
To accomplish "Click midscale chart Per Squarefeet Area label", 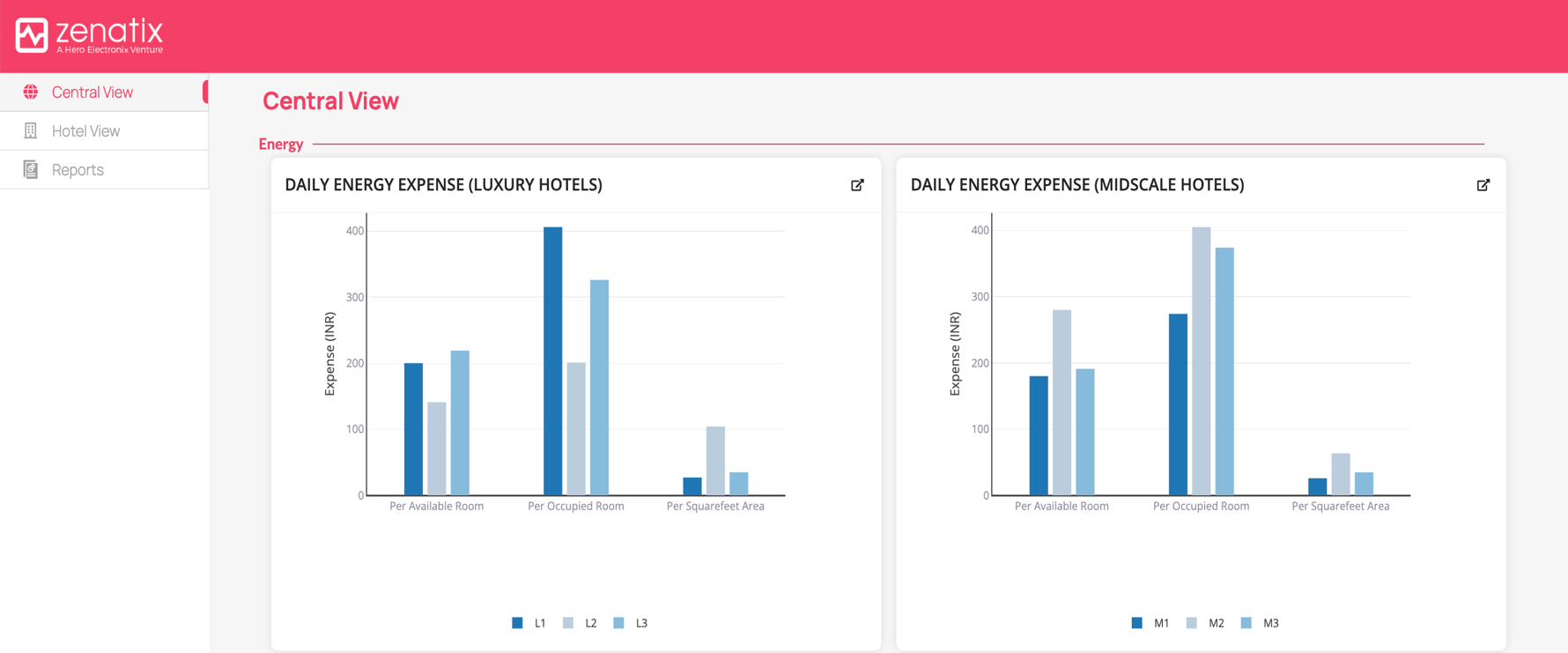I will pyautogui.click(x=1341, y=506).
